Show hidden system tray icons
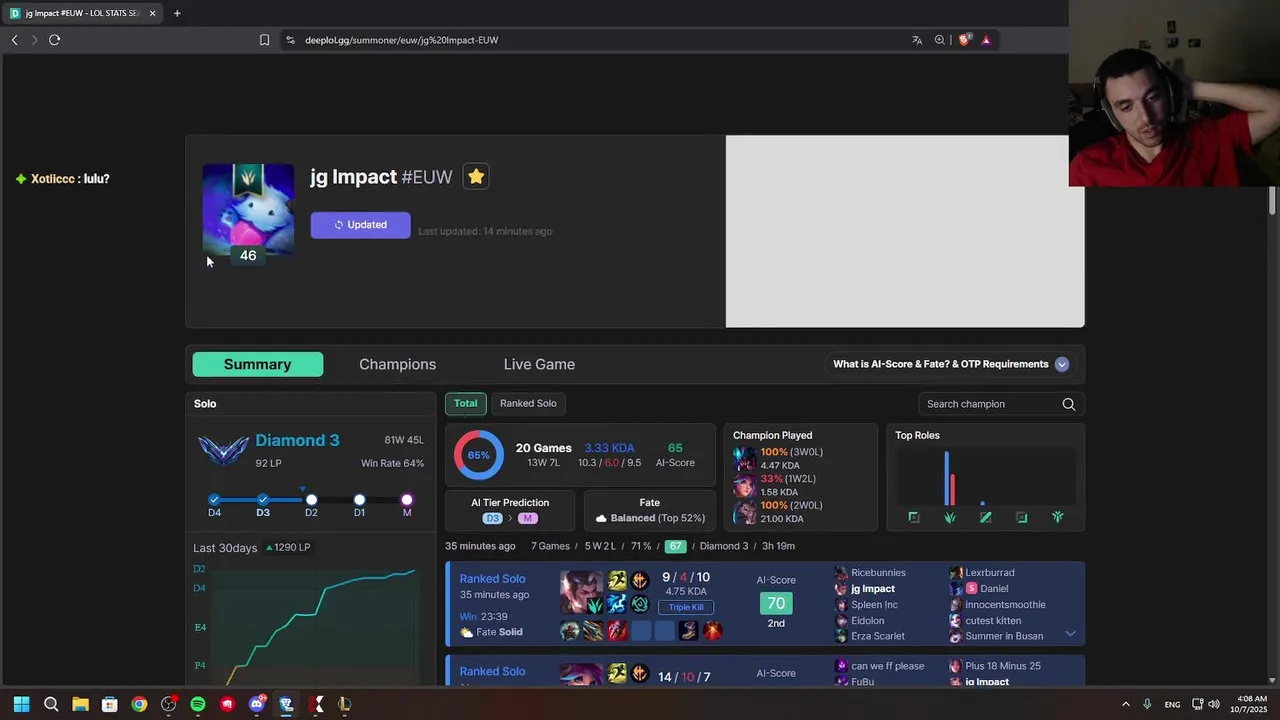 [x=1125, y=704]
